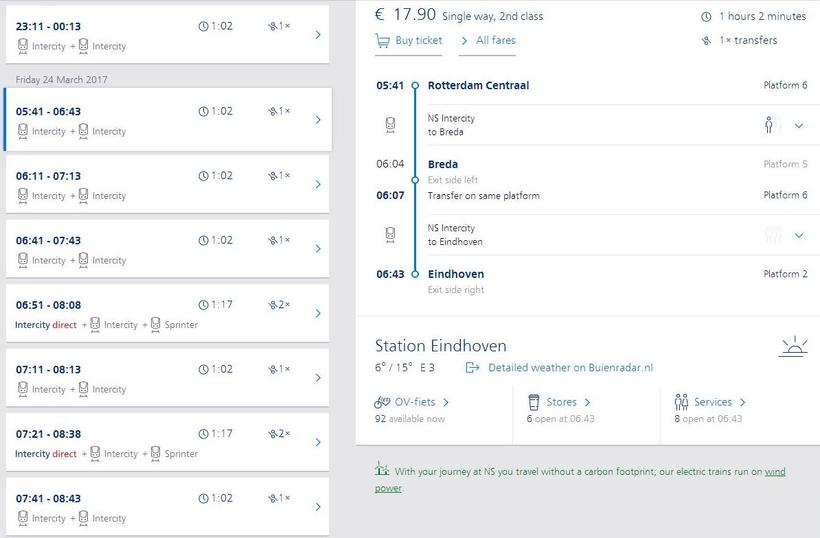
Task: Select the 06:41 - 07:43 journey option
Action: [x=167, y=249]
